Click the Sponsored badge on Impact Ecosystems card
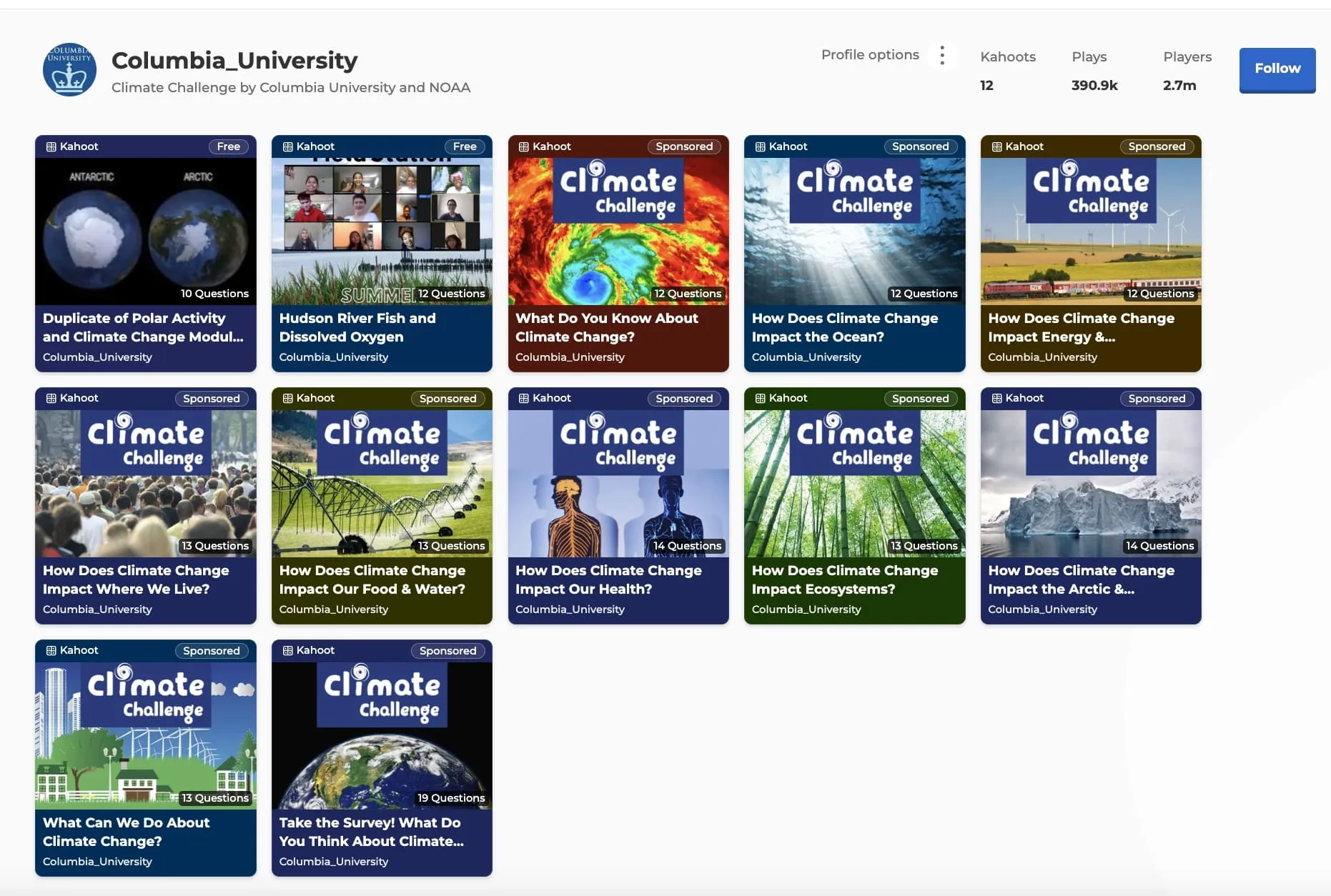 click(921, 399)
